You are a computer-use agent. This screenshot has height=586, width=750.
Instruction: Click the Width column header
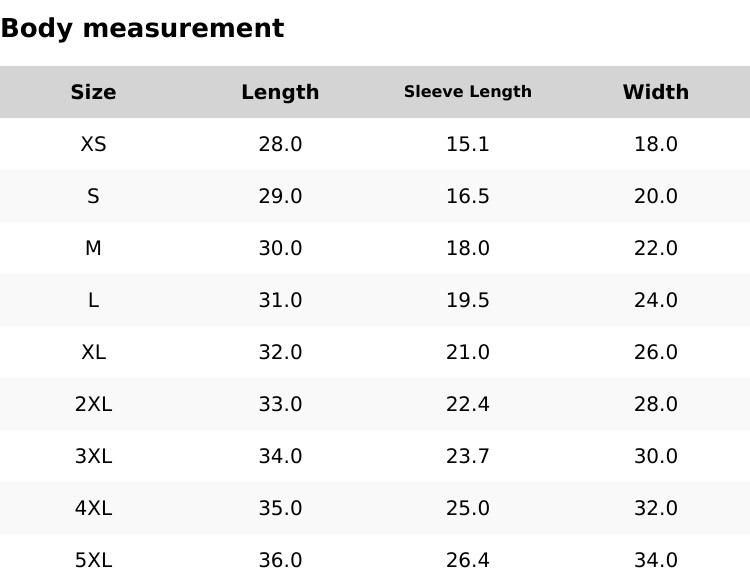tap(655, 92)
